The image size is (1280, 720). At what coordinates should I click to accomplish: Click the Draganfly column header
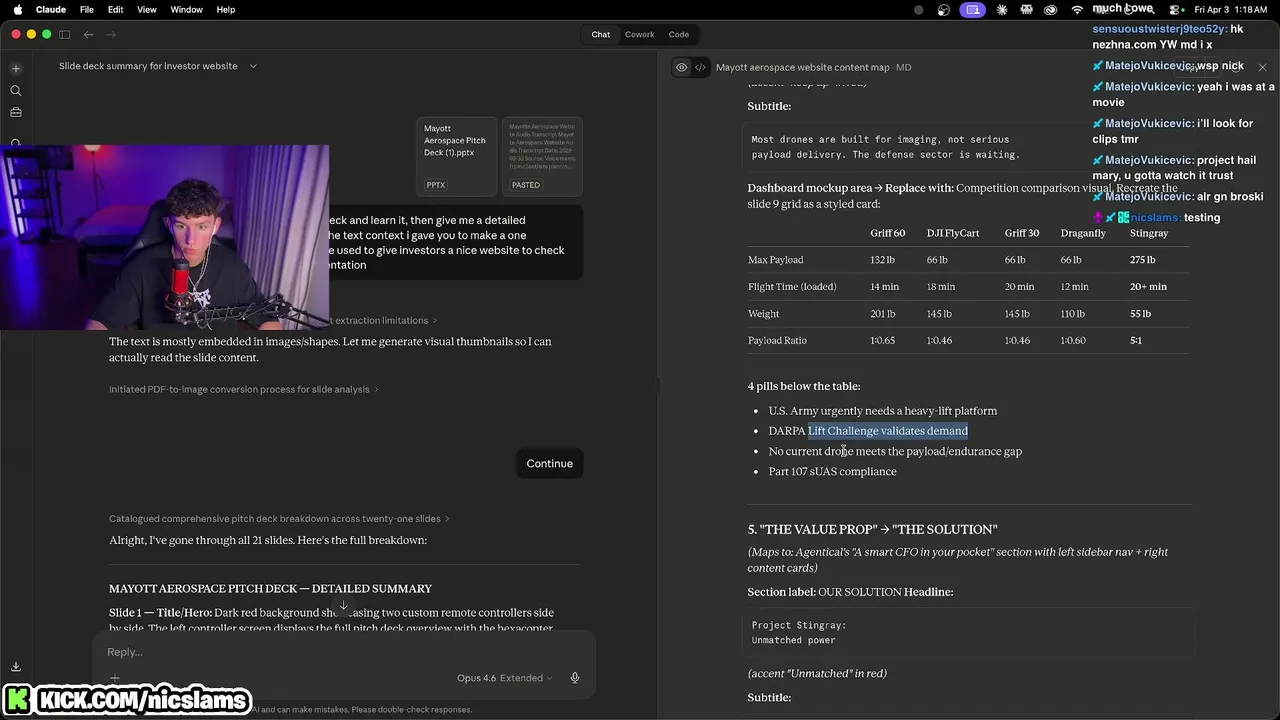[x=1083, y=233]
